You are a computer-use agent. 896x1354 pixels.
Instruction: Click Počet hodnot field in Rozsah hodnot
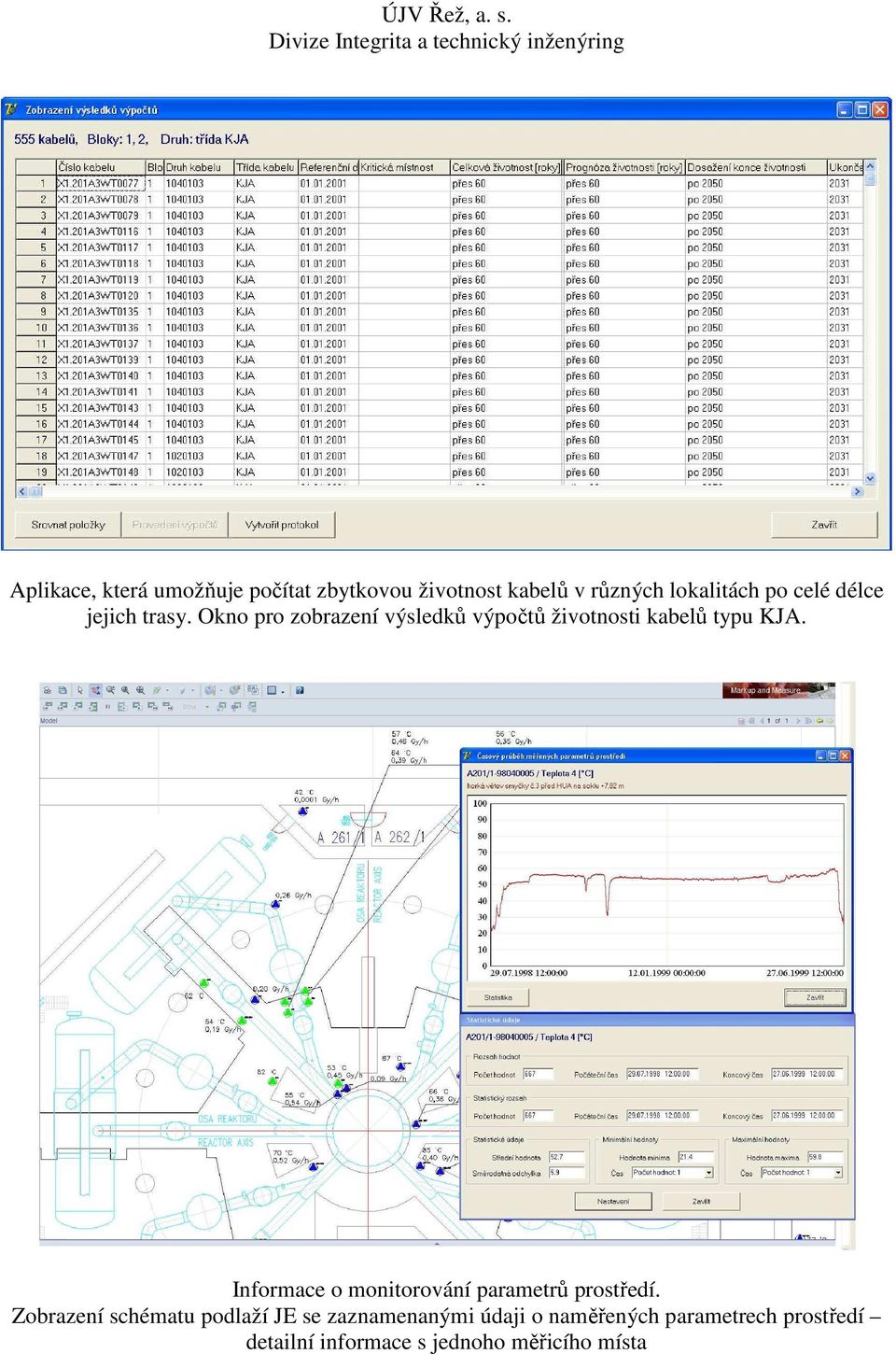tap(537, 1075)
